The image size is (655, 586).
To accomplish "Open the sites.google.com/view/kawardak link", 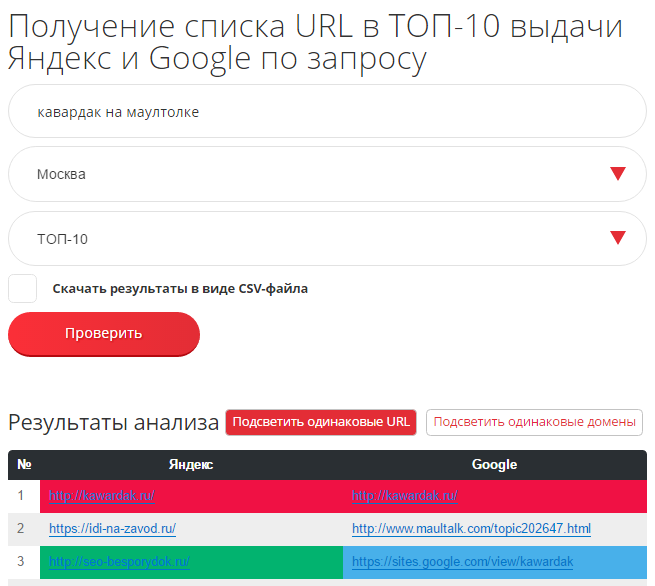I will click(x=463, y=562).
